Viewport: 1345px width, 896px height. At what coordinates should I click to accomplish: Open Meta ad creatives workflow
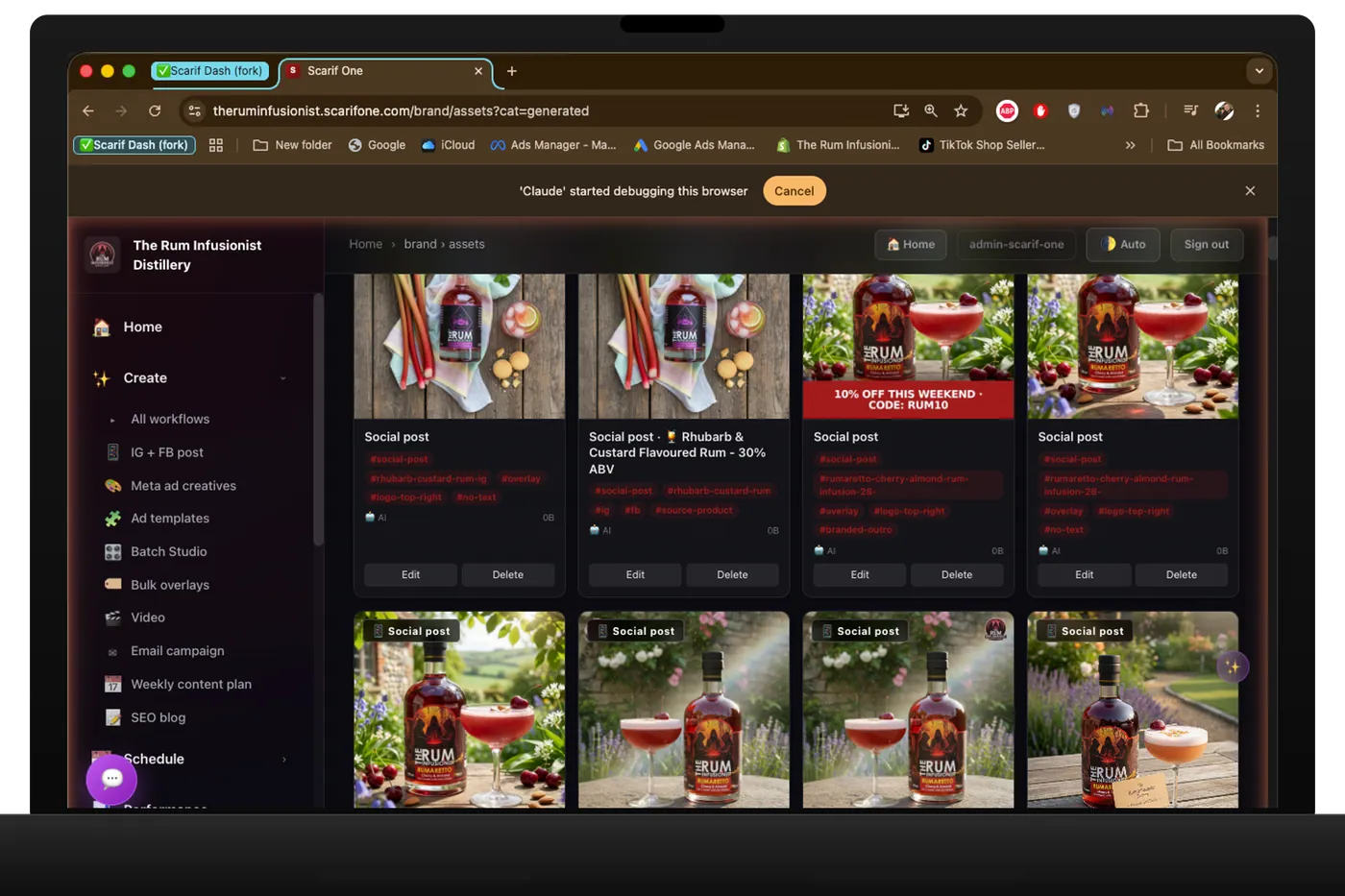pos(183,486)
